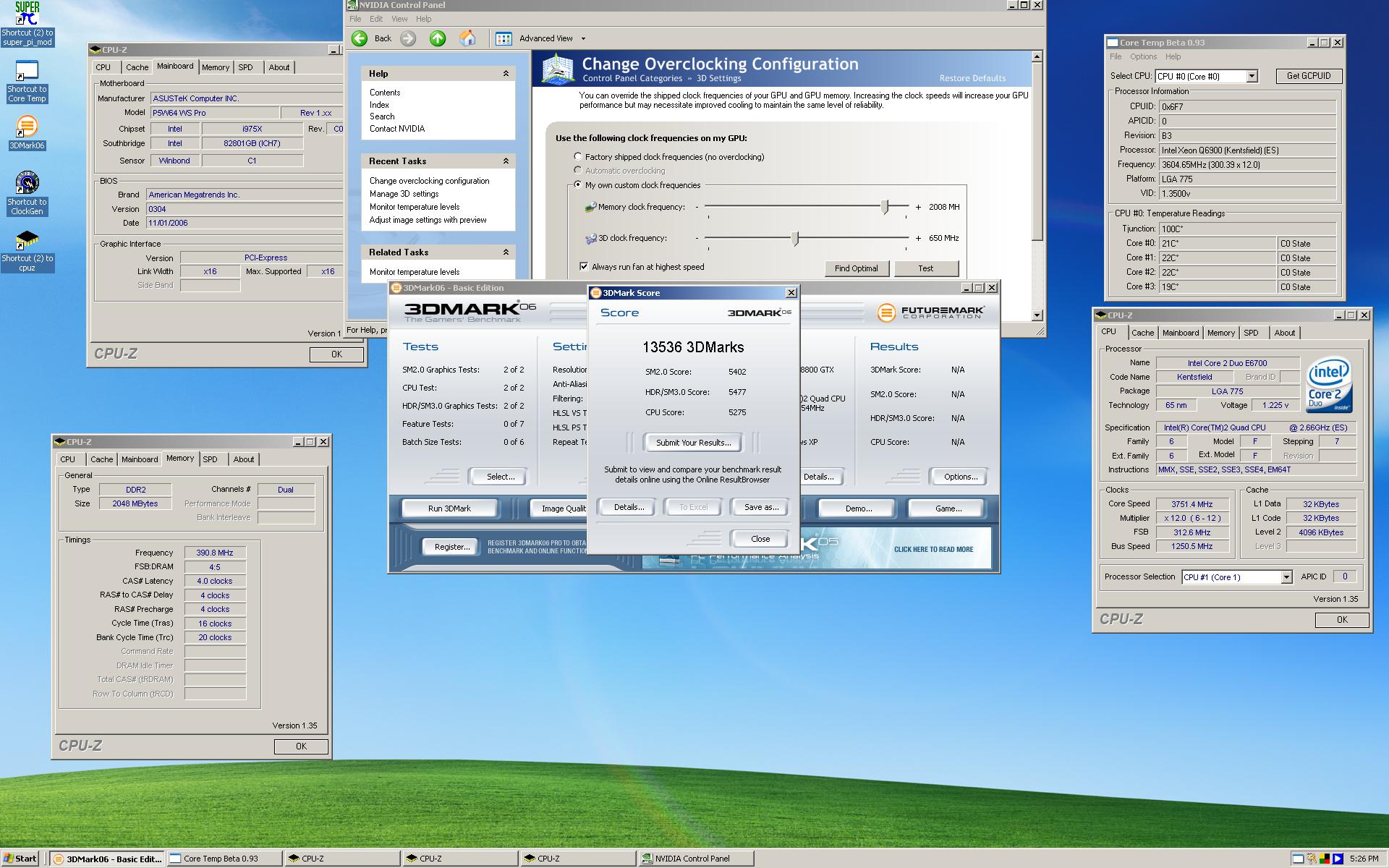Switch to the CPU tab in mainboard CPU-Z window

(x=103, y=67)
